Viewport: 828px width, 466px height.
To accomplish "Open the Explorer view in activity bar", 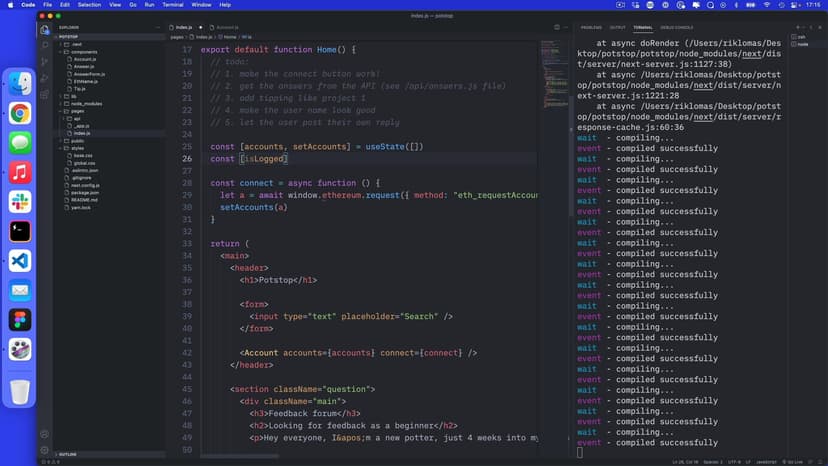I will [45, 28].
